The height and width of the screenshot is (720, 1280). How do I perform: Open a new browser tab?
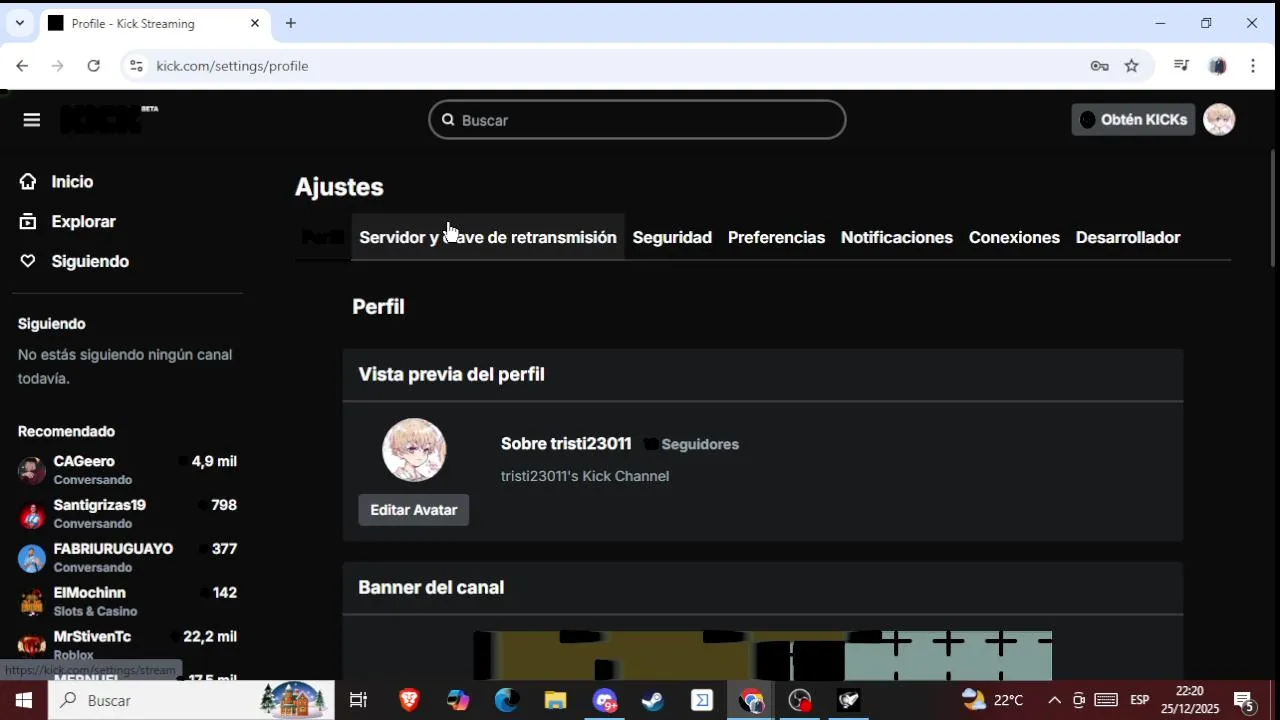pos(291,23)
